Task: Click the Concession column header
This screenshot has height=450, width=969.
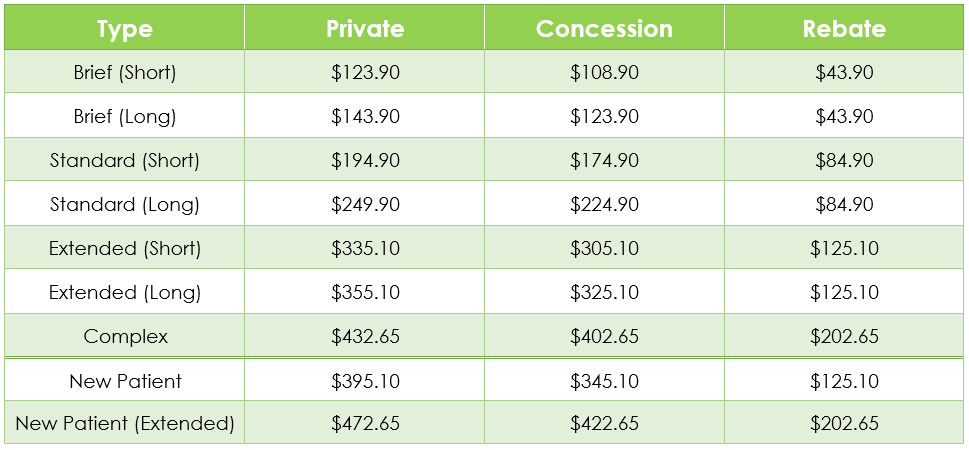Action: (x=604, y=28)
